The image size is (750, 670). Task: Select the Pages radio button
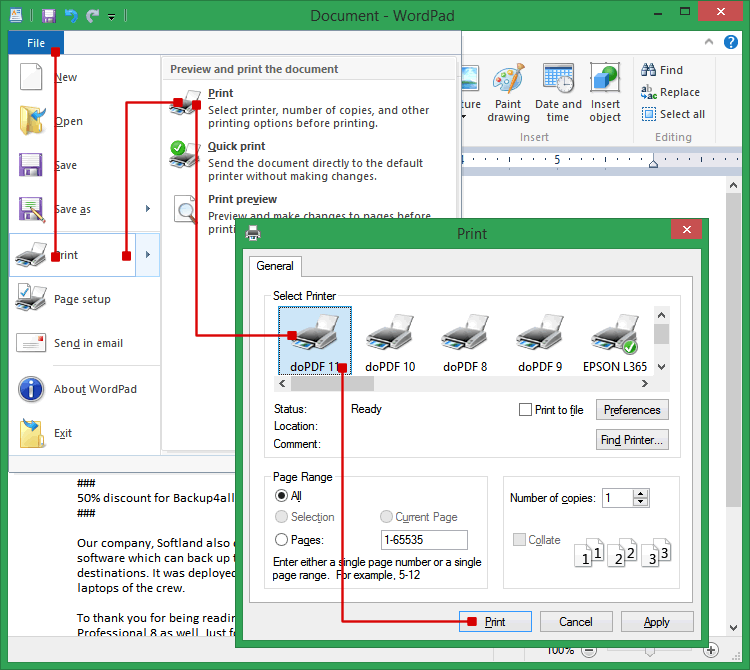pos(281,539)
